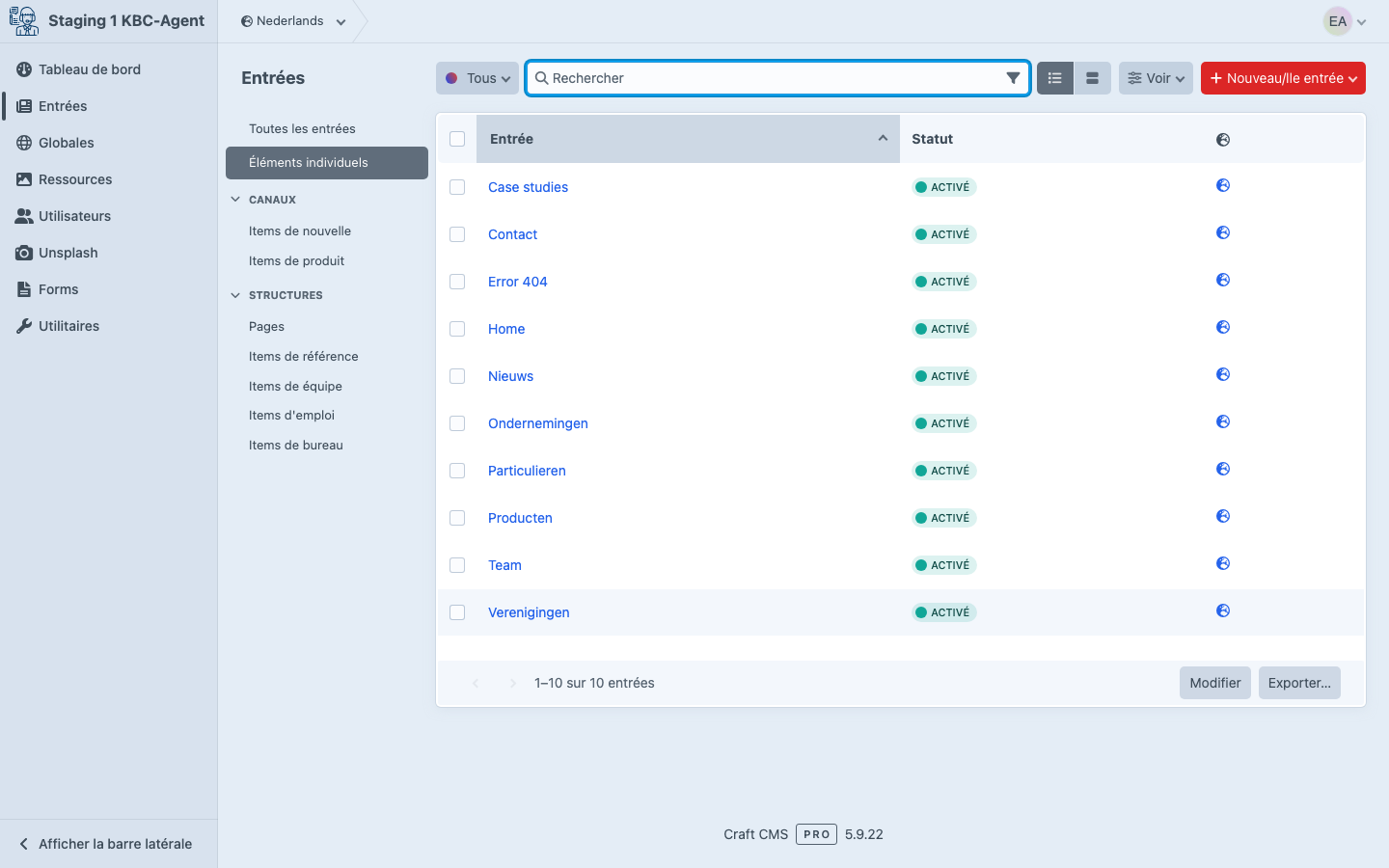This screenshot has width=1389, height=868.
Task: Click globe link icon in Team row
Action: click(x=1223, y=563)
